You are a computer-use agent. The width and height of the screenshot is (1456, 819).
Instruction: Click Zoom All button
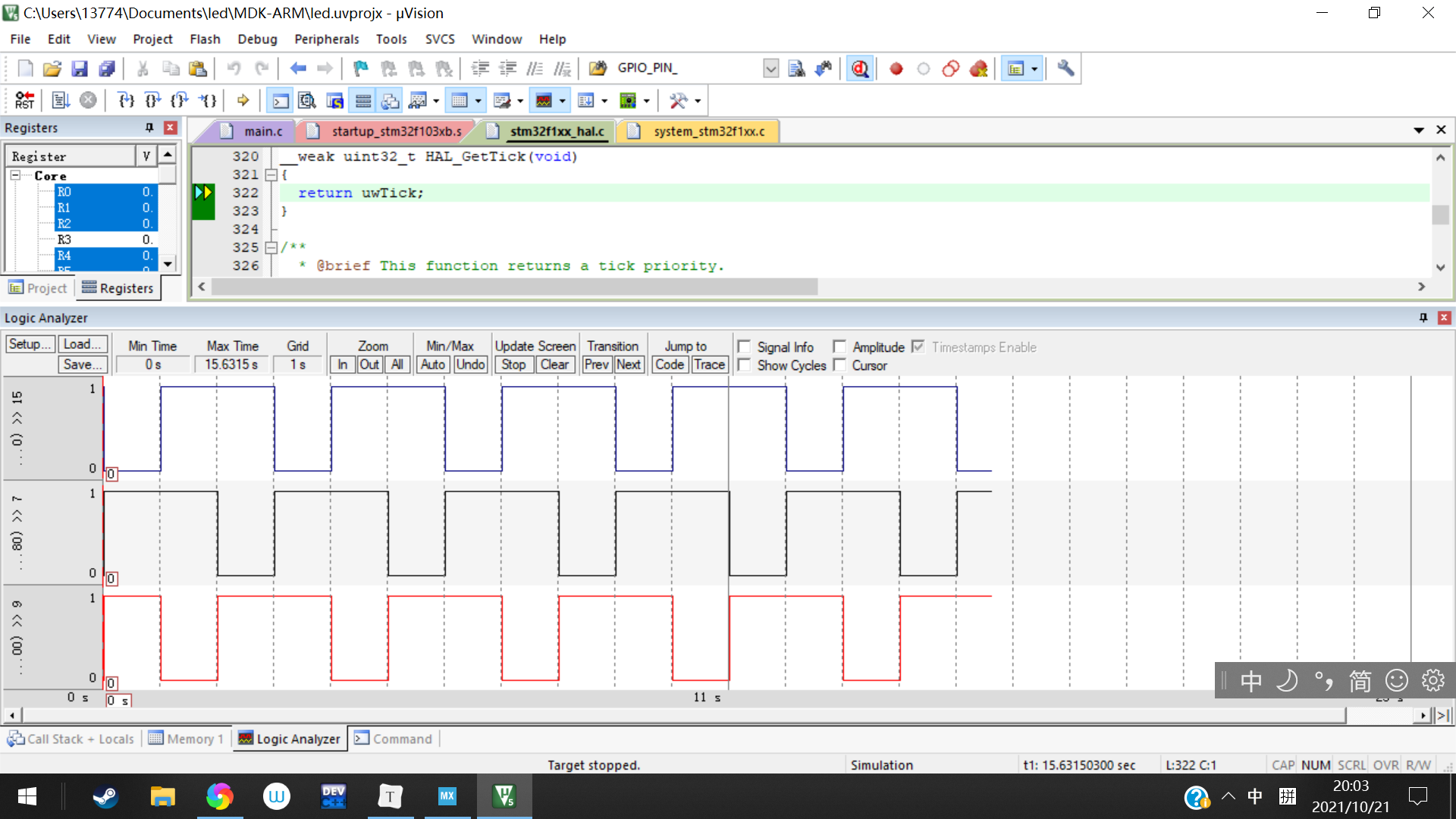coord(397,365)
